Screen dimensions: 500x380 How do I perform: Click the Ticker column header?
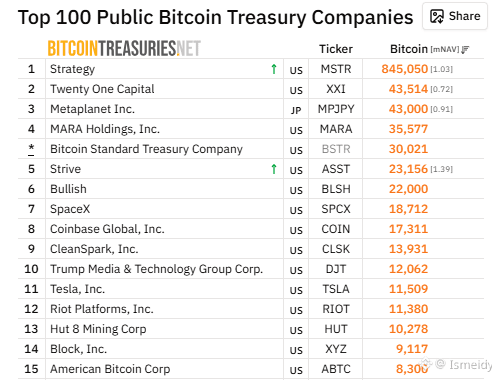[x=336, y=49]
